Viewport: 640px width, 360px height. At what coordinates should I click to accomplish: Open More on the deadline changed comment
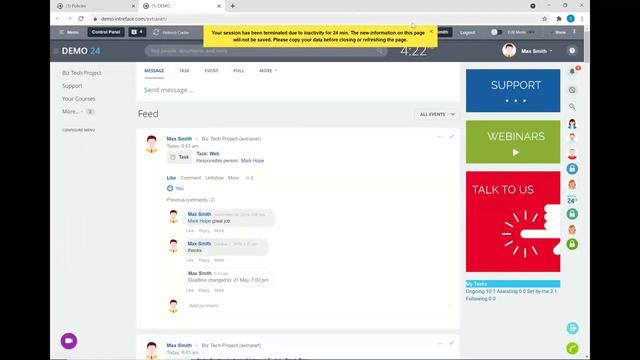[219, 290]
